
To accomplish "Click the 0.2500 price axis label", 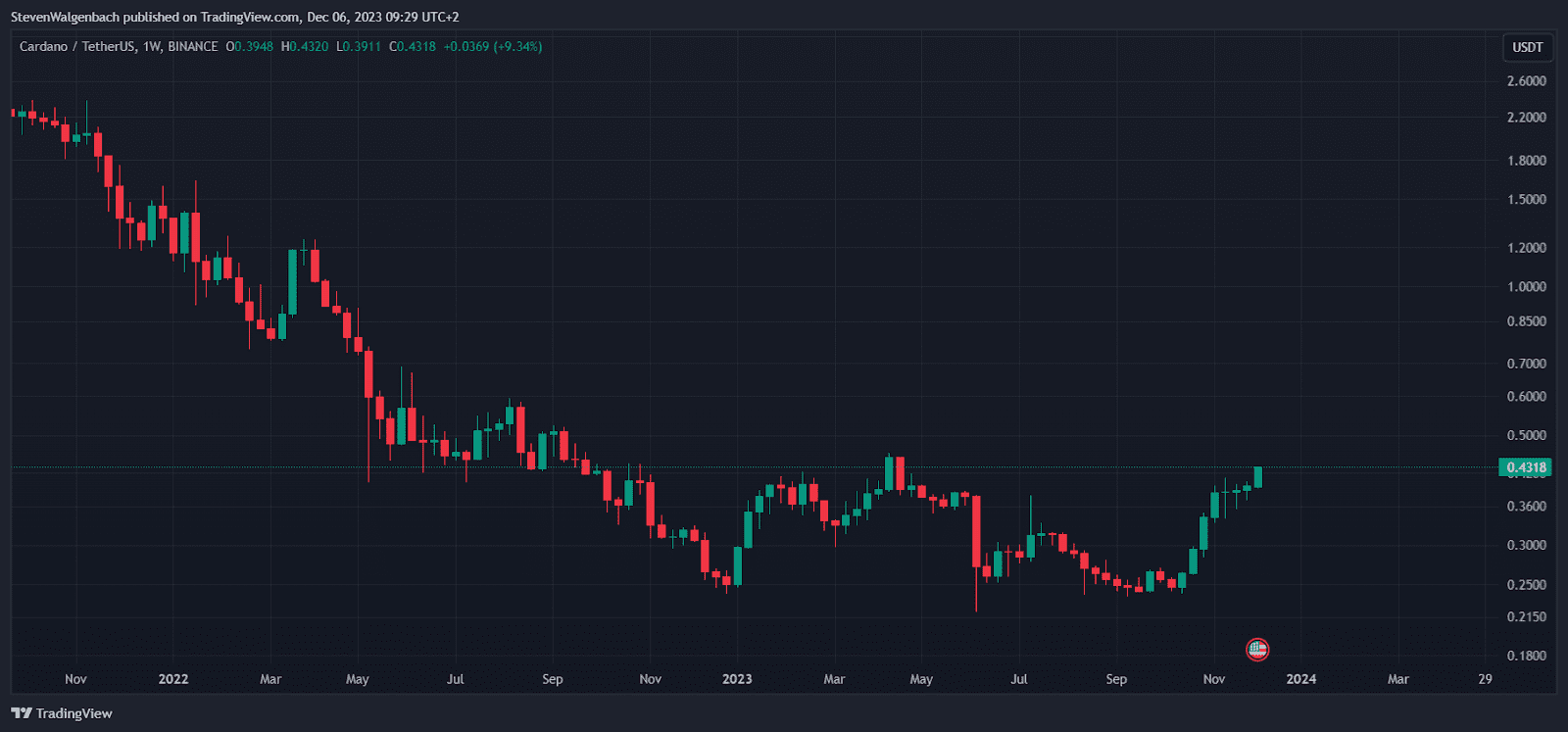I will 1527,585.
